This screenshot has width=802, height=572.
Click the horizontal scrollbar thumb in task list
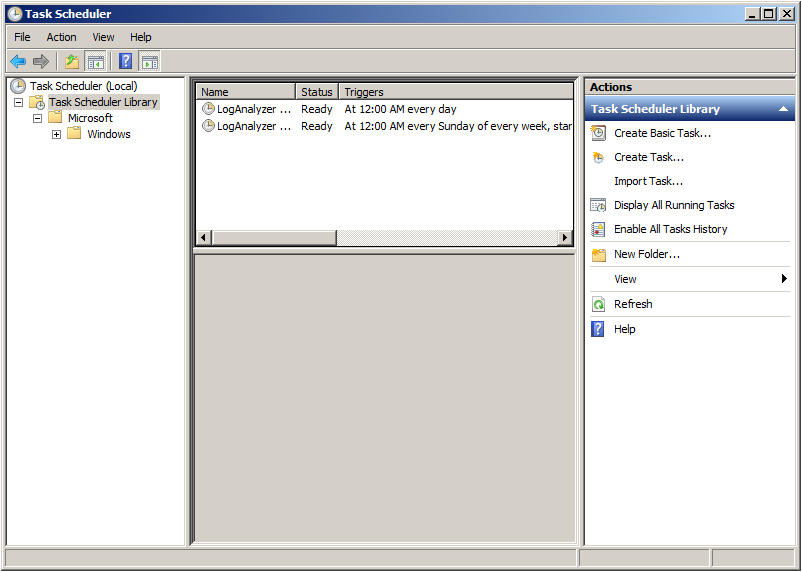pos(274,237)
